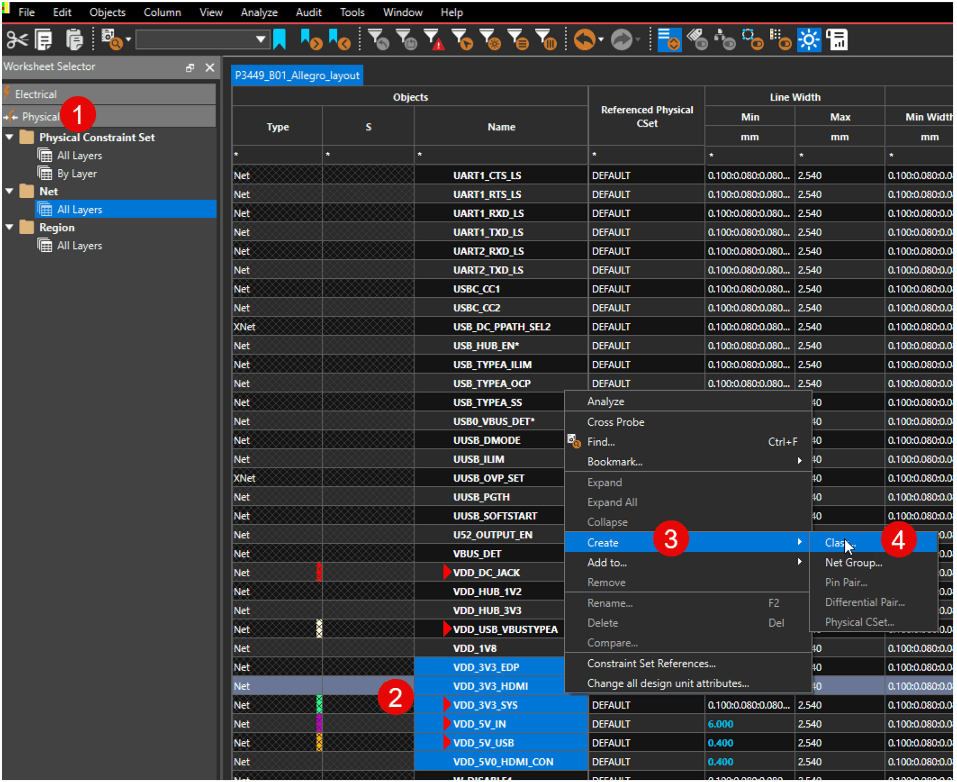The height and width of the screenshot is (782, 957).
Task: Collapse the Region folder in tree
Action: tap(9, 227)
